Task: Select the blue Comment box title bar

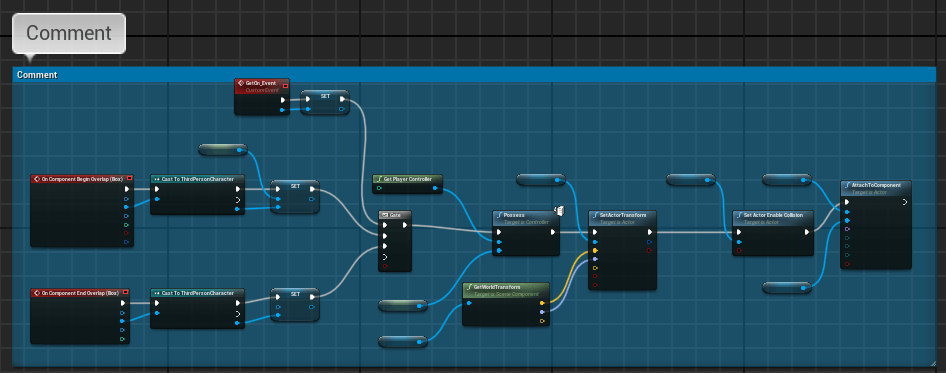Action: 473,75
